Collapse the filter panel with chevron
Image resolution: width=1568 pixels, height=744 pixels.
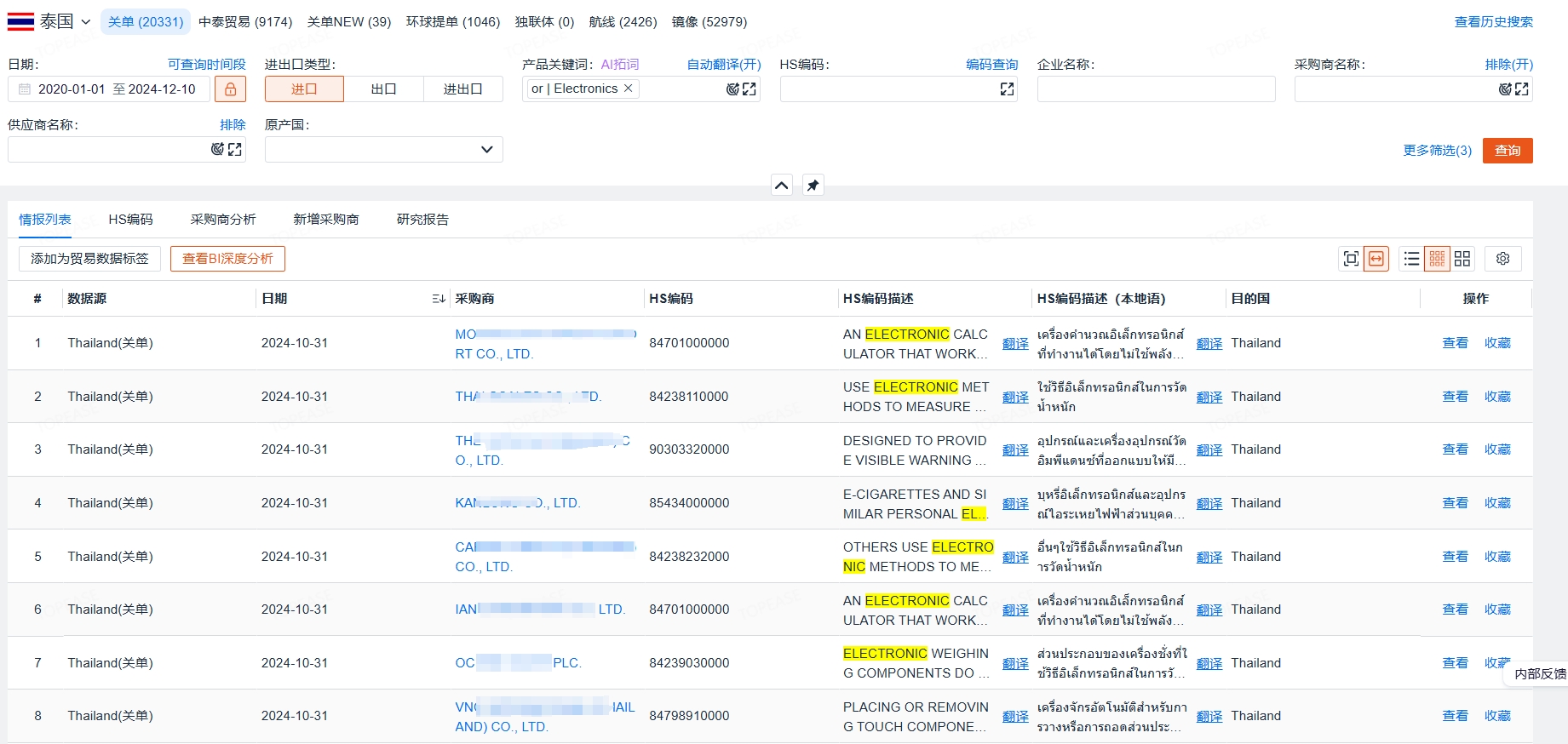pos(782,186)
